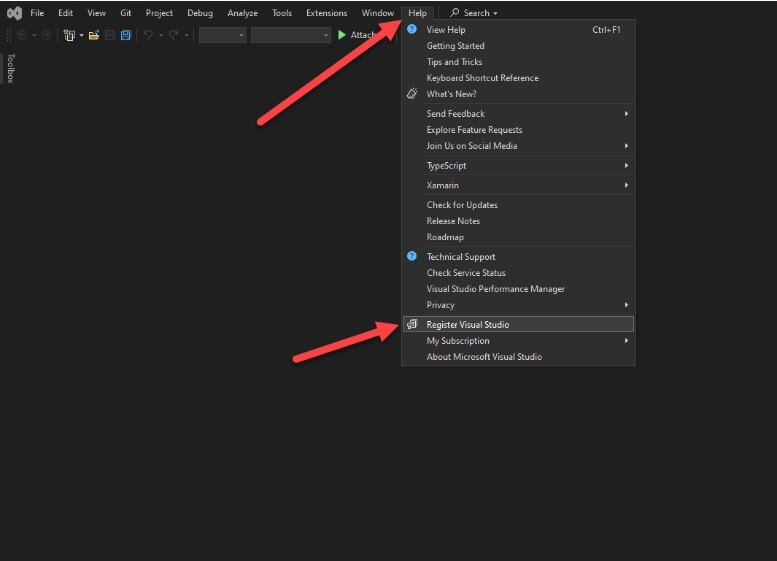
Task: Open the Search box dropdown
Action: pyautogui.click(x=473, y=13)
